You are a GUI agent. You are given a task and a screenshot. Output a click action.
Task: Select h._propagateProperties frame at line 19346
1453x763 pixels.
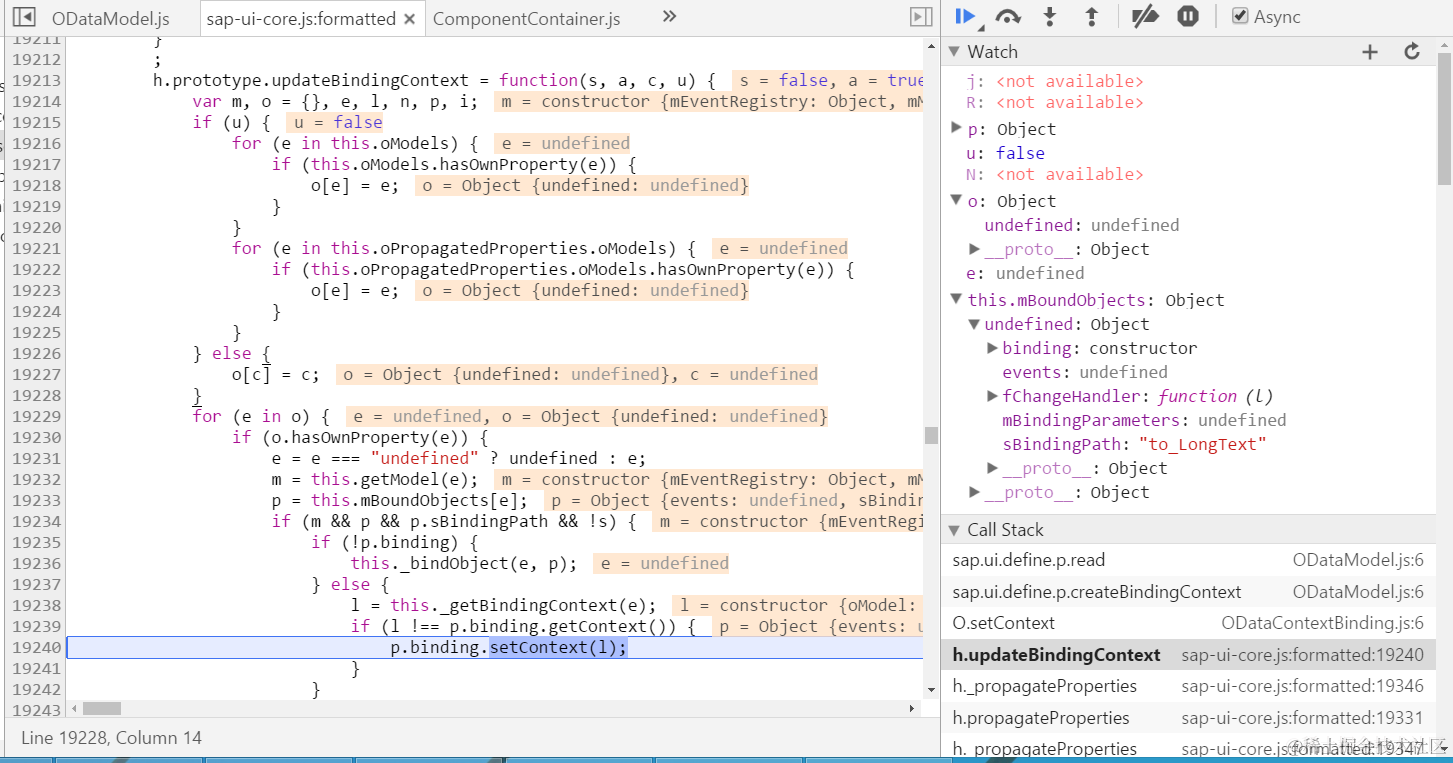[1188, 686]
